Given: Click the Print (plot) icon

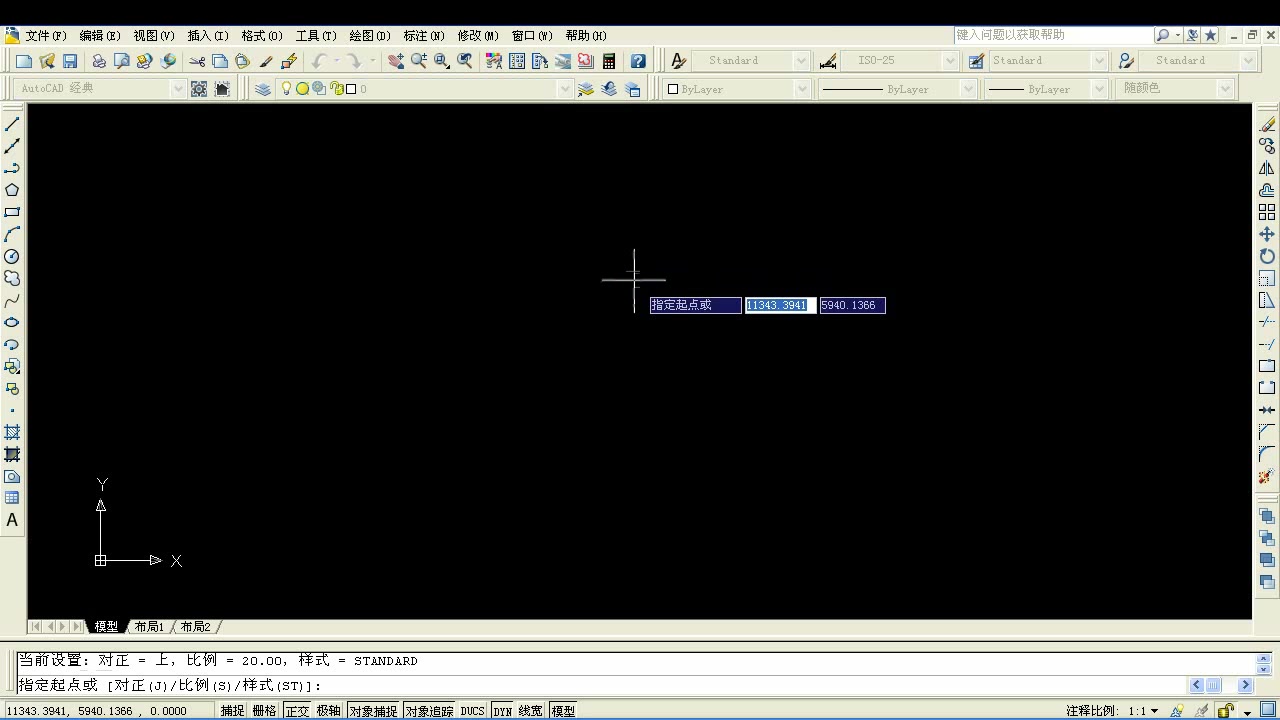Looking at the screenshot, I should point(99,61).
